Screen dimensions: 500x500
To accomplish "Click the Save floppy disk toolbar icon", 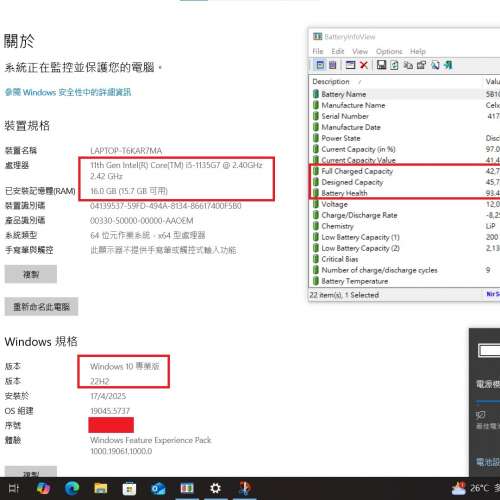I will tap(381, 65).
